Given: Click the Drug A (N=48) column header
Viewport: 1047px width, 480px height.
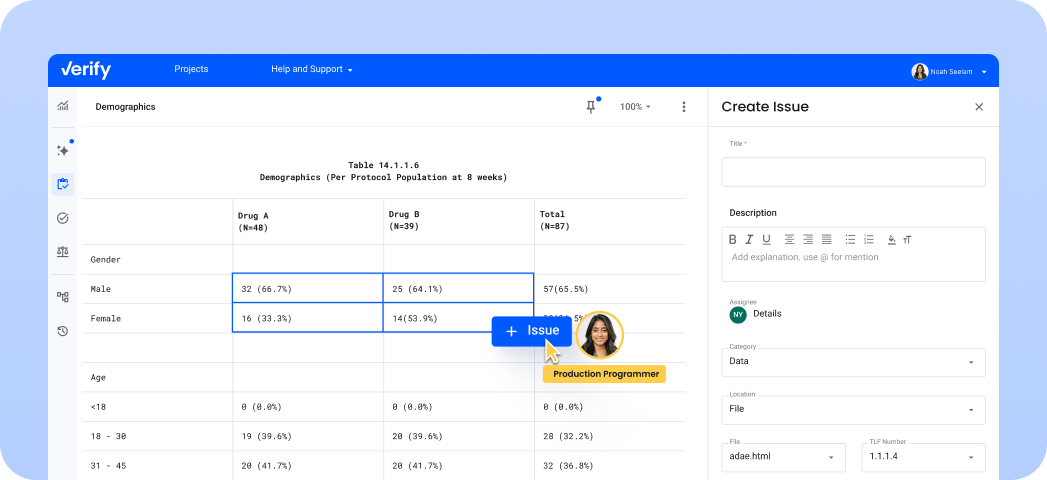Looking at the screenshot, I should (308, 221).
